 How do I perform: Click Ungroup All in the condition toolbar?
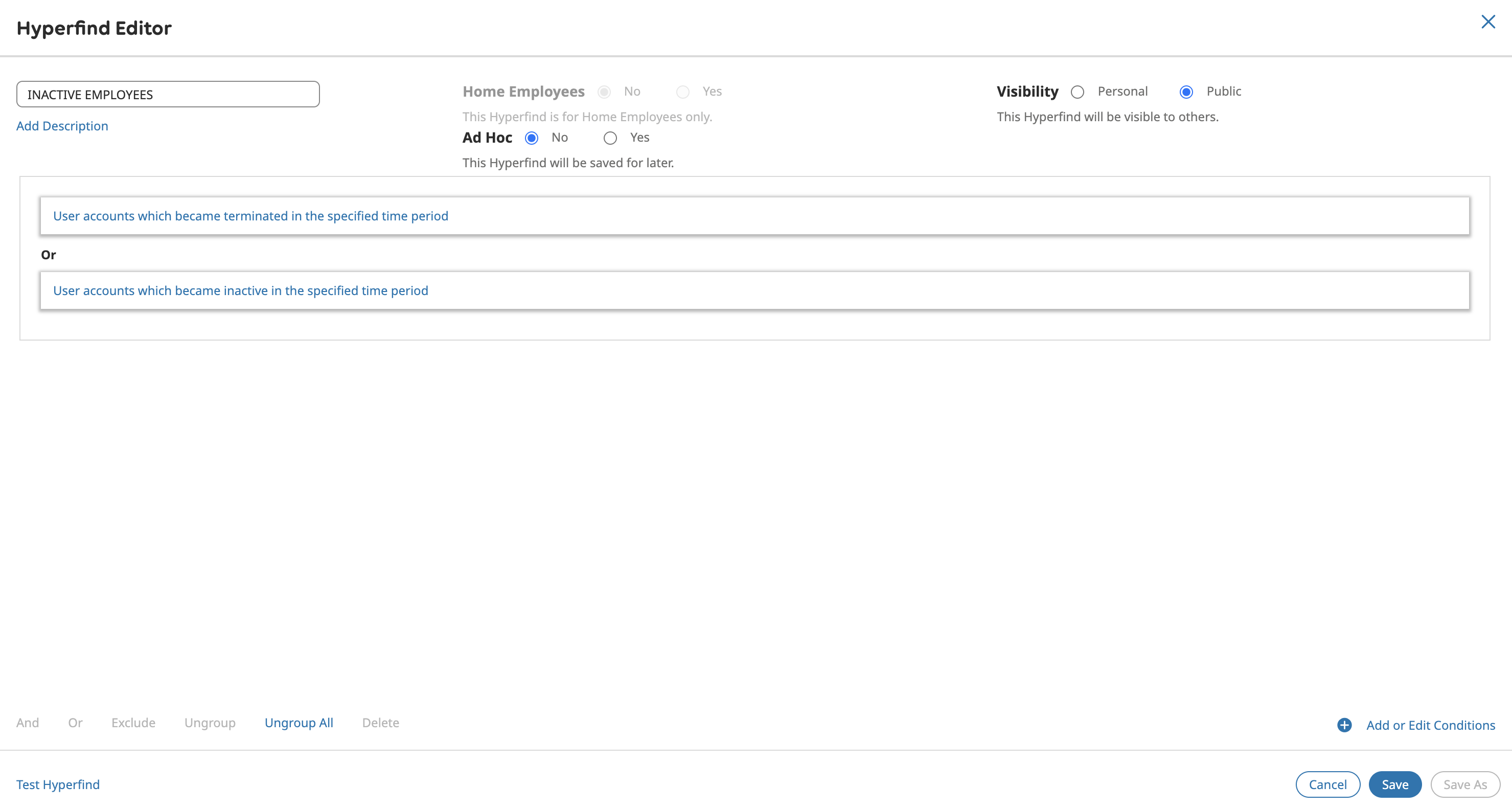pyautogui.click(x=299, y=723)
